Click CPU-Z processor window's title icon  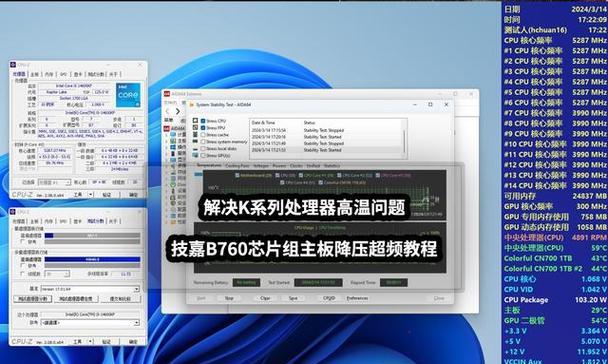(13, 65)
